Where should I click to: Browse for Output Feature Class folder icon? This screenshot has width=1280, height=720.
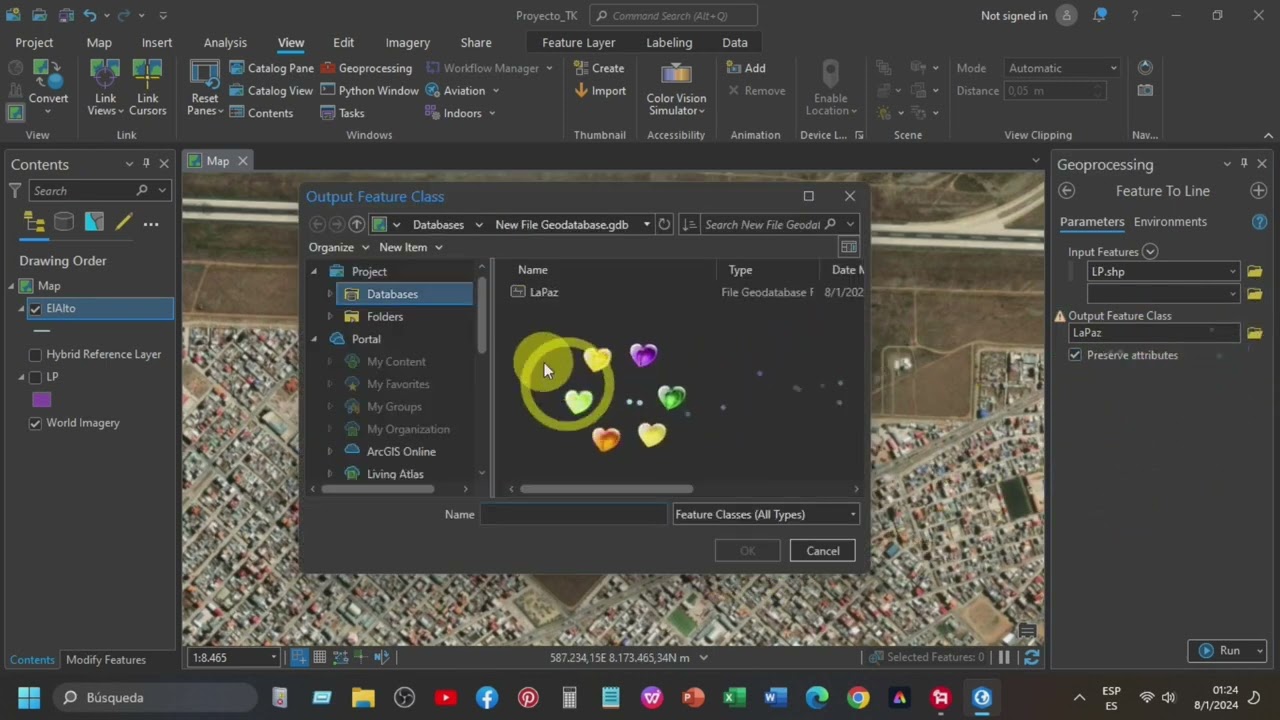point(1254,333)
